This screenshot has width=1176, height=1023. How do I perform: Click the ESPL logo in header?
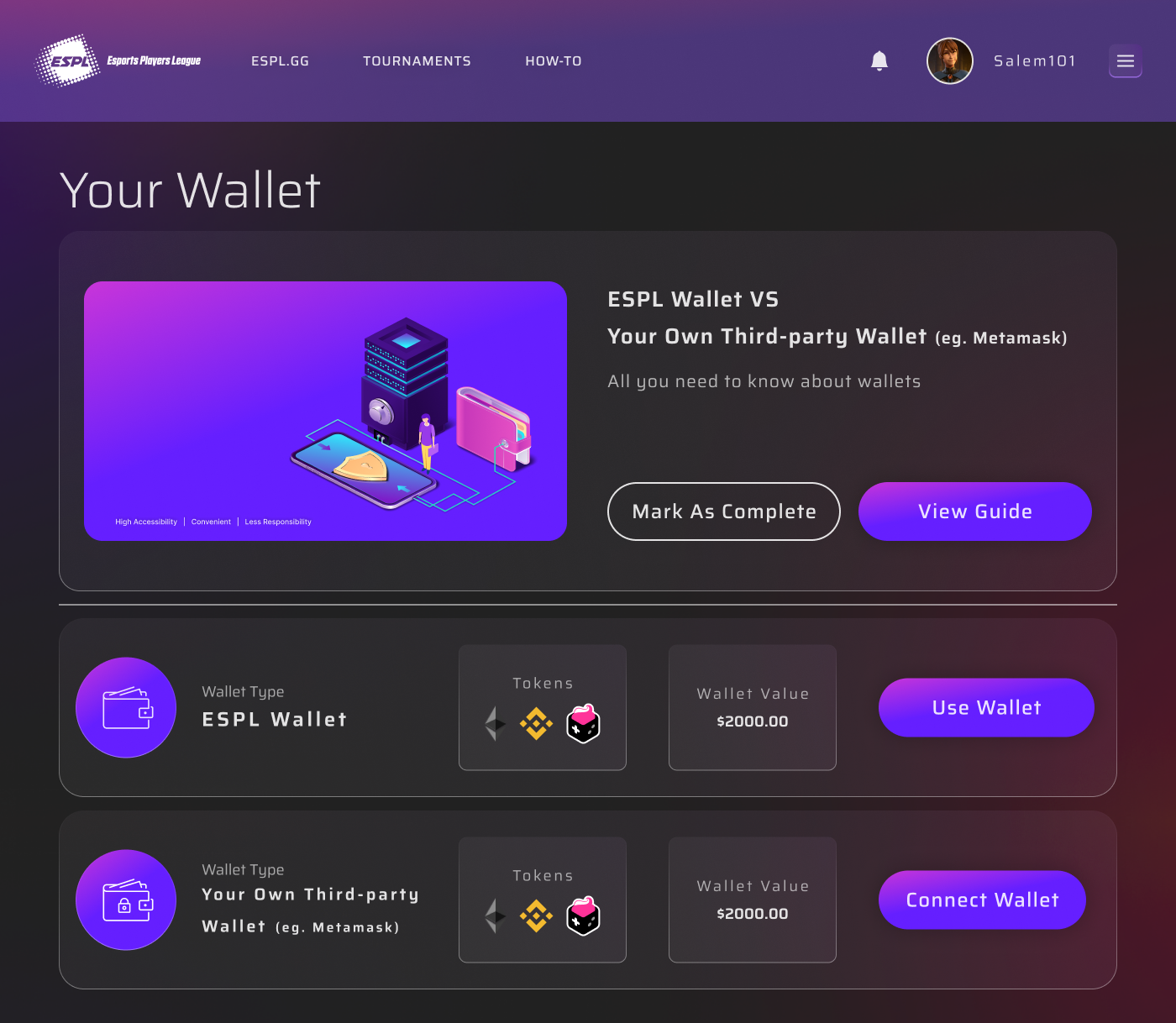click(117, 60)
